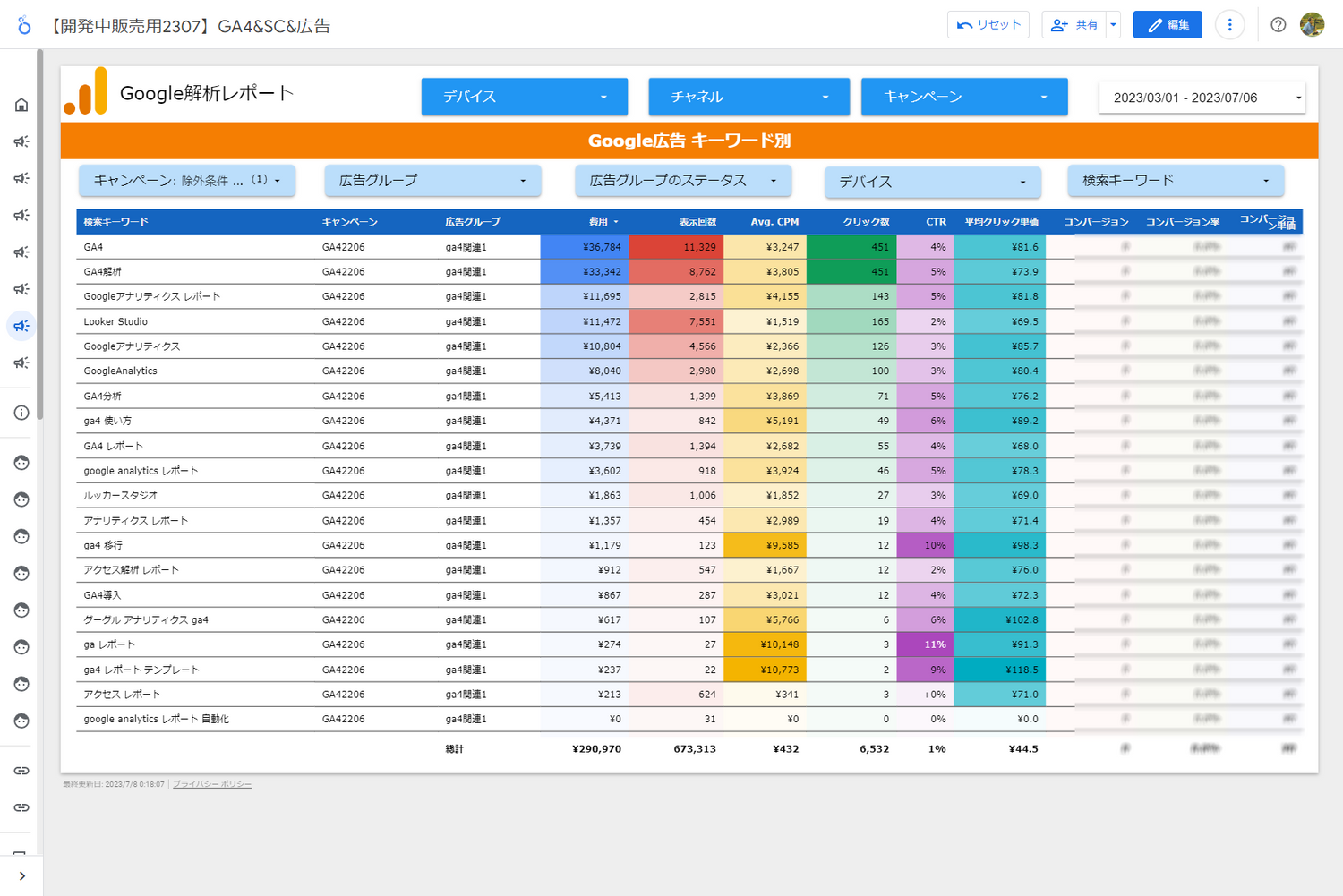The height and width of the screenshot is (896, 1343).
Task: Click the red 11,329 impressions cell for GA4
Action: click(675, 247)
